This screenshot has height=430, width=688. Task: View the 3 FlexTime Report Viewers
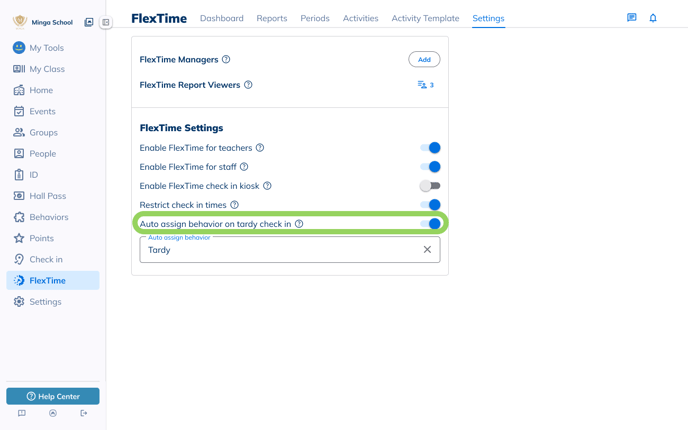point(426,85)
